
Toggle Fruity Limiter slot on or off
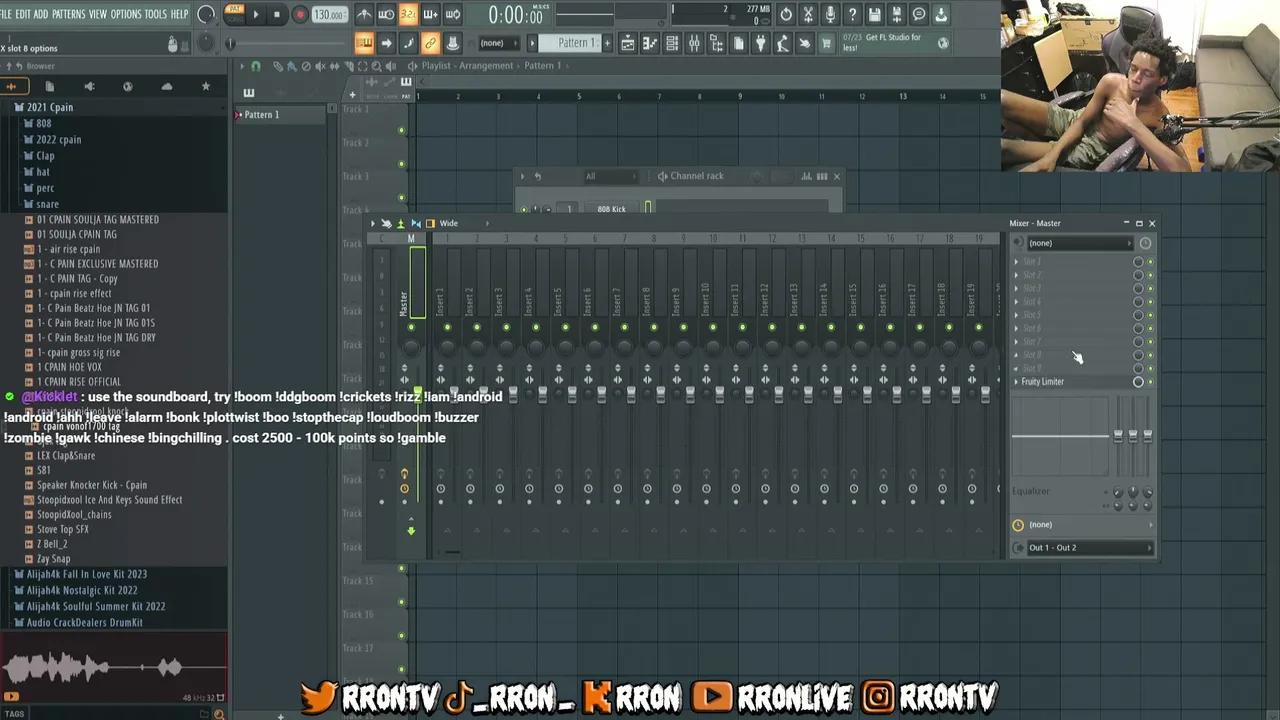pyautogui.click(x=1150, y=382)
